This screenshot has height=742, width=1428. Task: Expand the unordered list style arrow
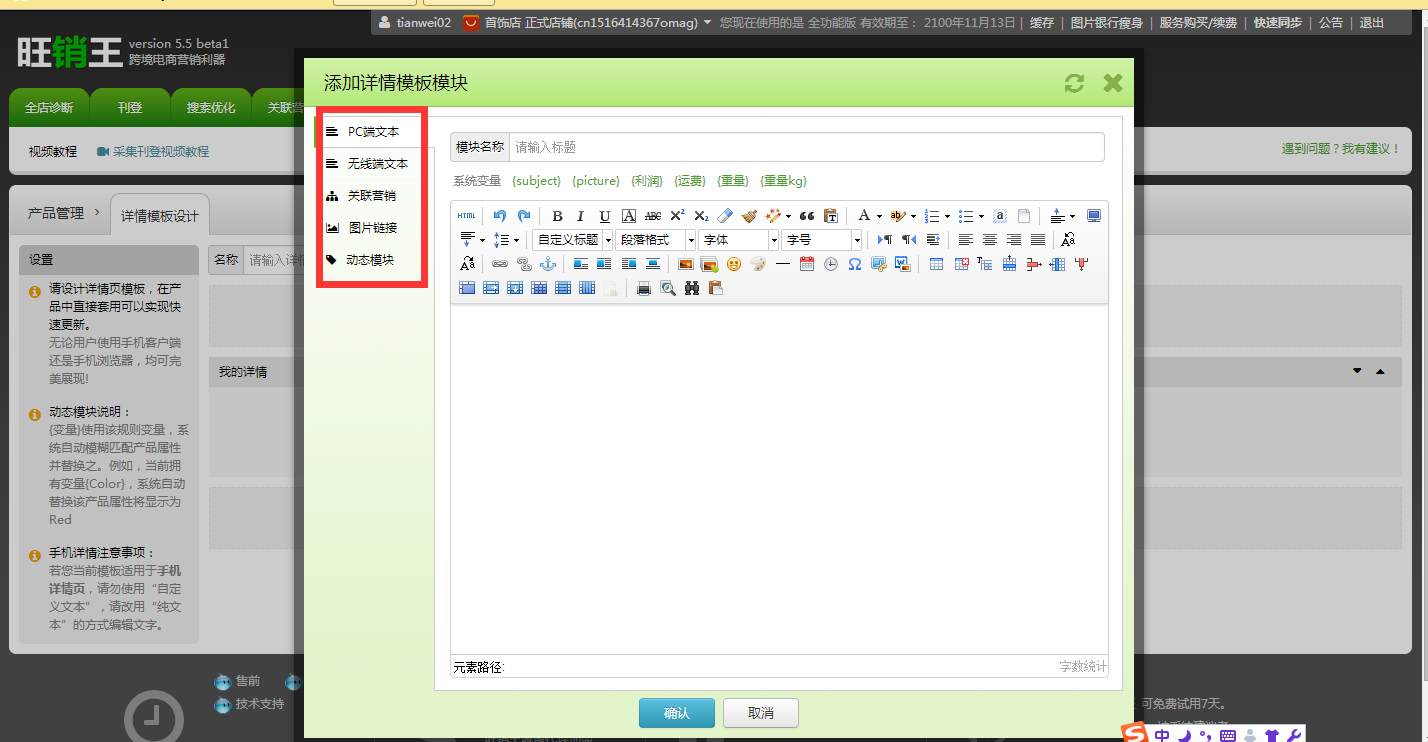coord(981,216)
